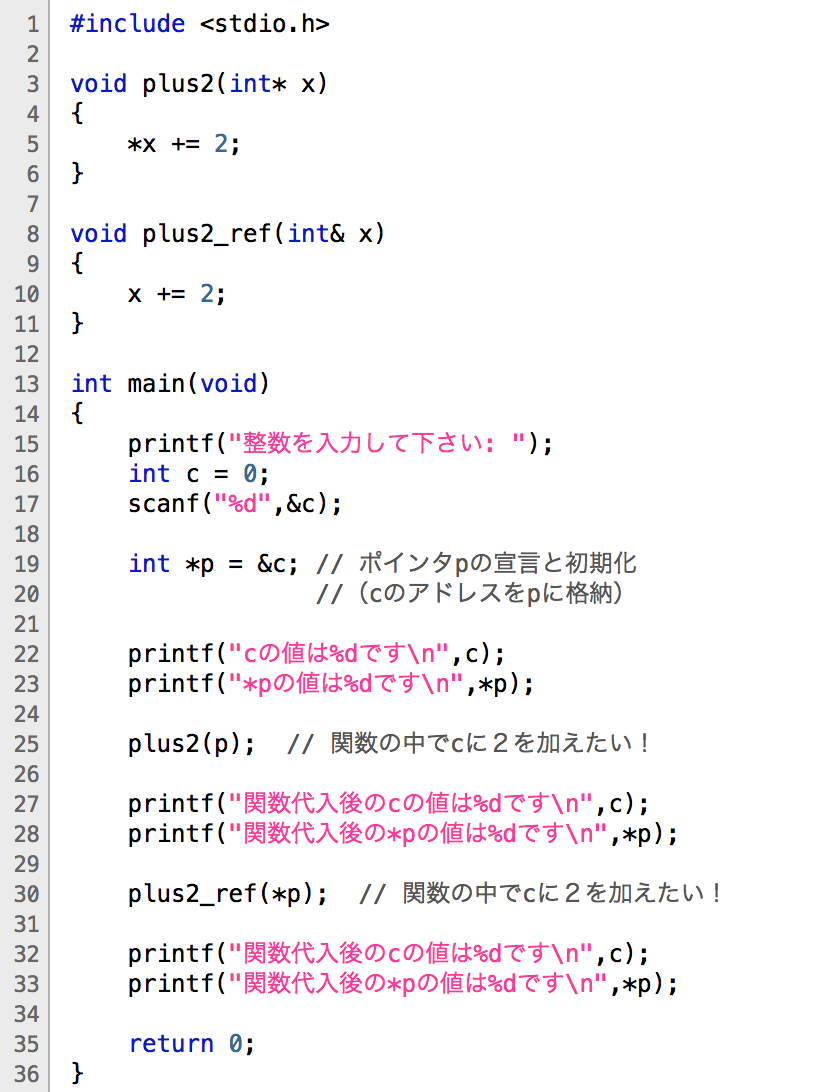Click opening brace on line 14
This screenshot has height=1092, width=816.
[77, 414]
